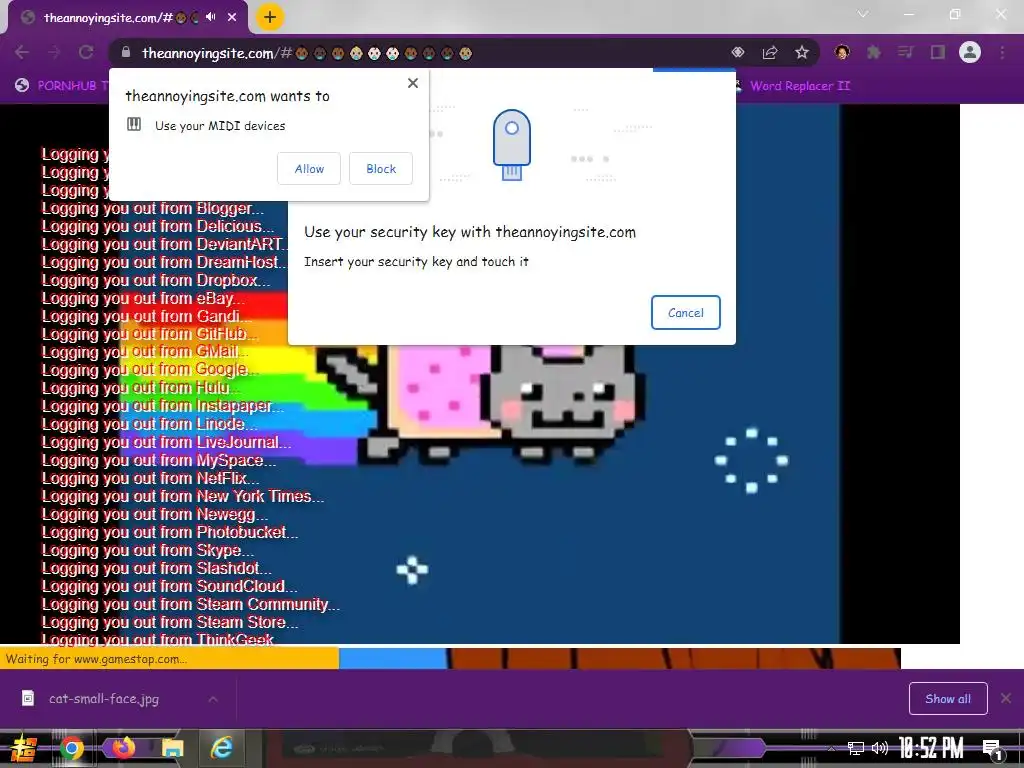Cancel the security key dialog
The height and width of the screenshot is (768, 1024).
[686, 313]
